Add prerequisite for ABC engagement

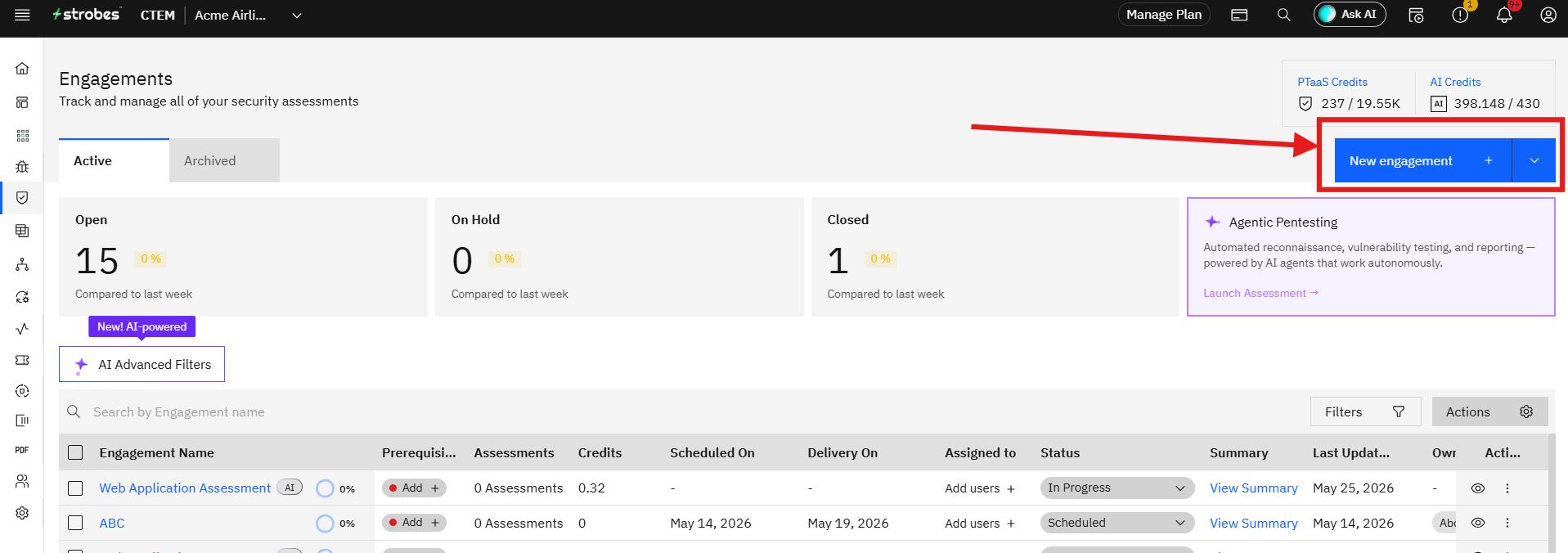click(414, 522)
